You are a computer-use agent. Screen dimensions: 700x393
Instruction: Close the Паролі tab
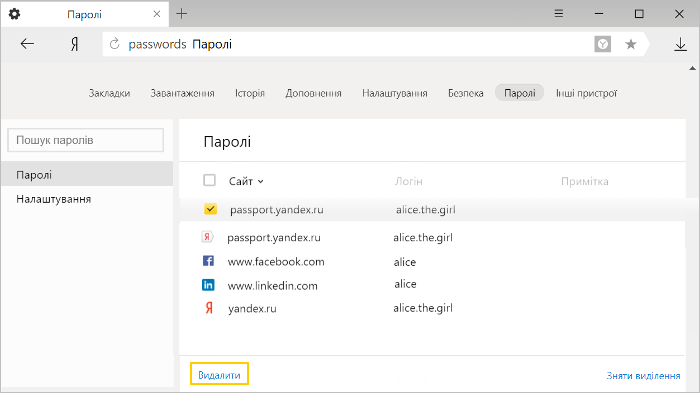coord(157,14)
